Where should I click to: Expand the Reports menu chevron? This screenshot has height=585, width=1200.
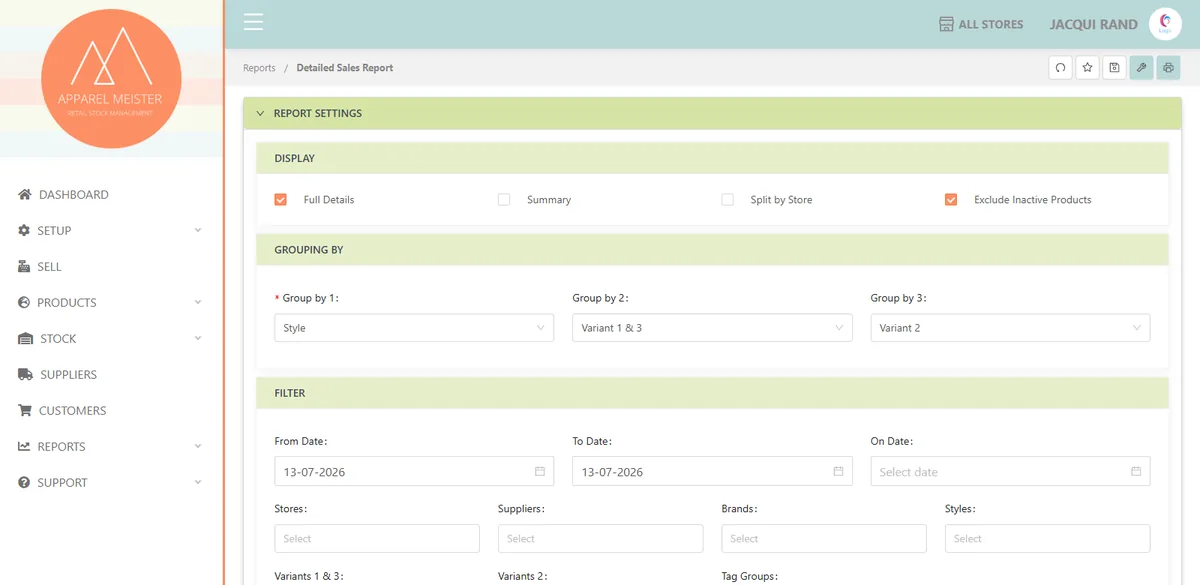(x=198, y=447)
